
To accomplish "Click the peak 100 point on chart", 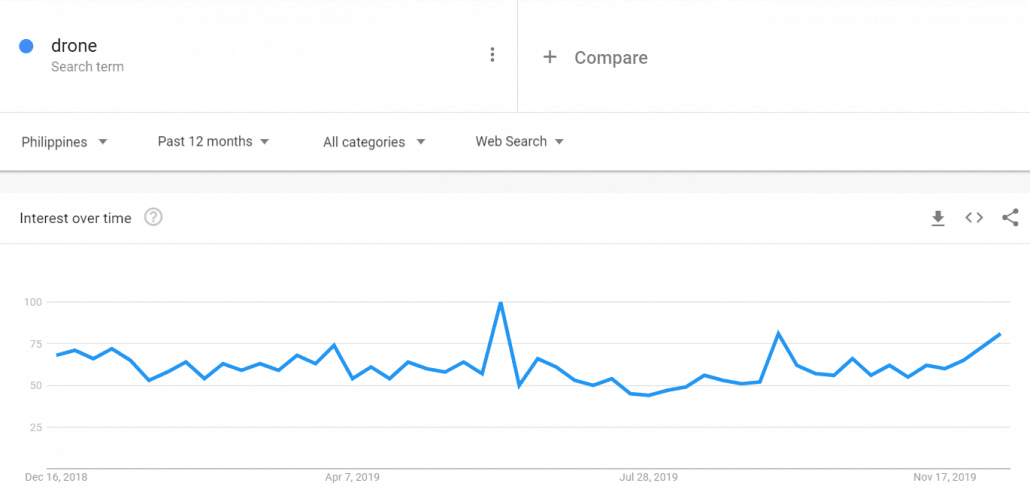I will tap(500, 302).
